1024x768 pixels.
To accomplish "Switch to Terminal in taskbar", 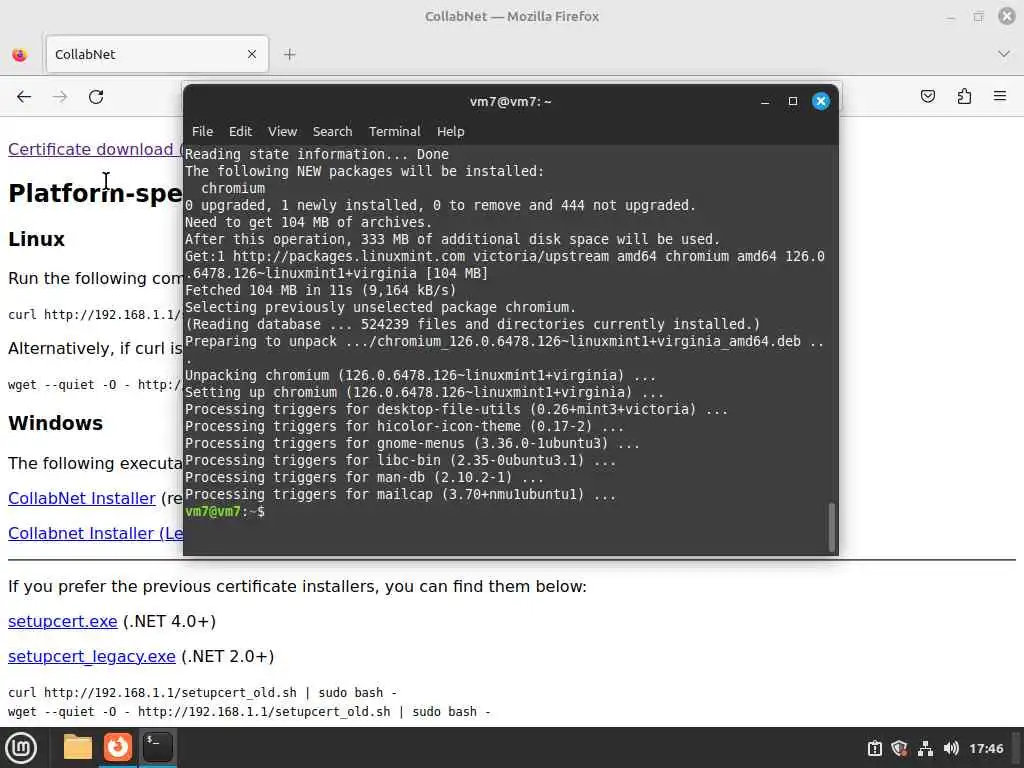I will point(157,747).
